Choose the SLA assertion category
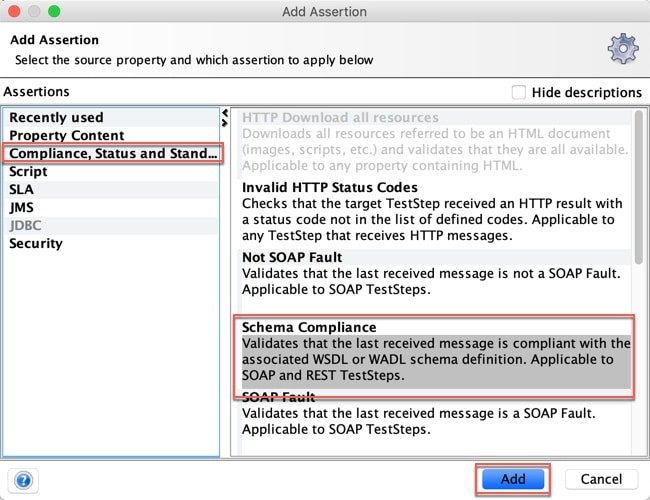650x500 pixels. coord(111,189)
